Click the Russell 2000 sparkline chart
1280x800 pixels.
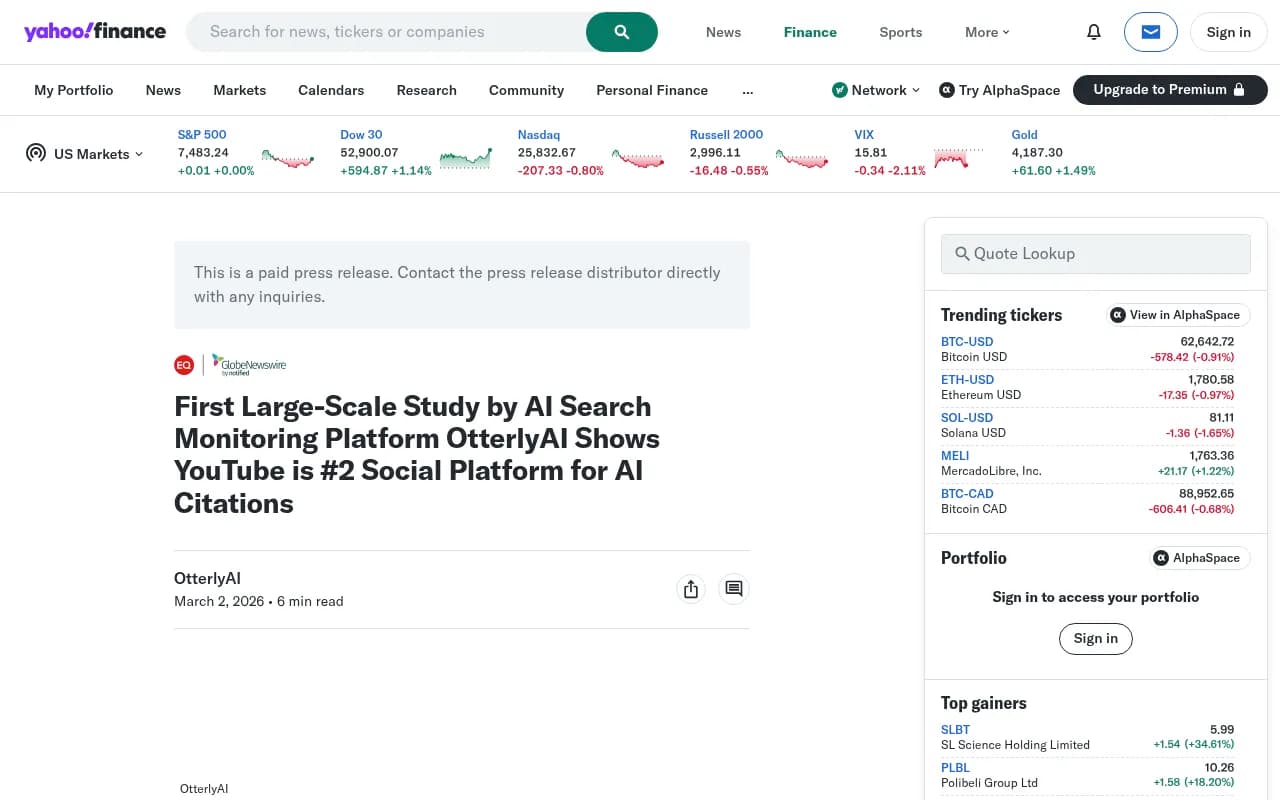click(x=802, y=158)
